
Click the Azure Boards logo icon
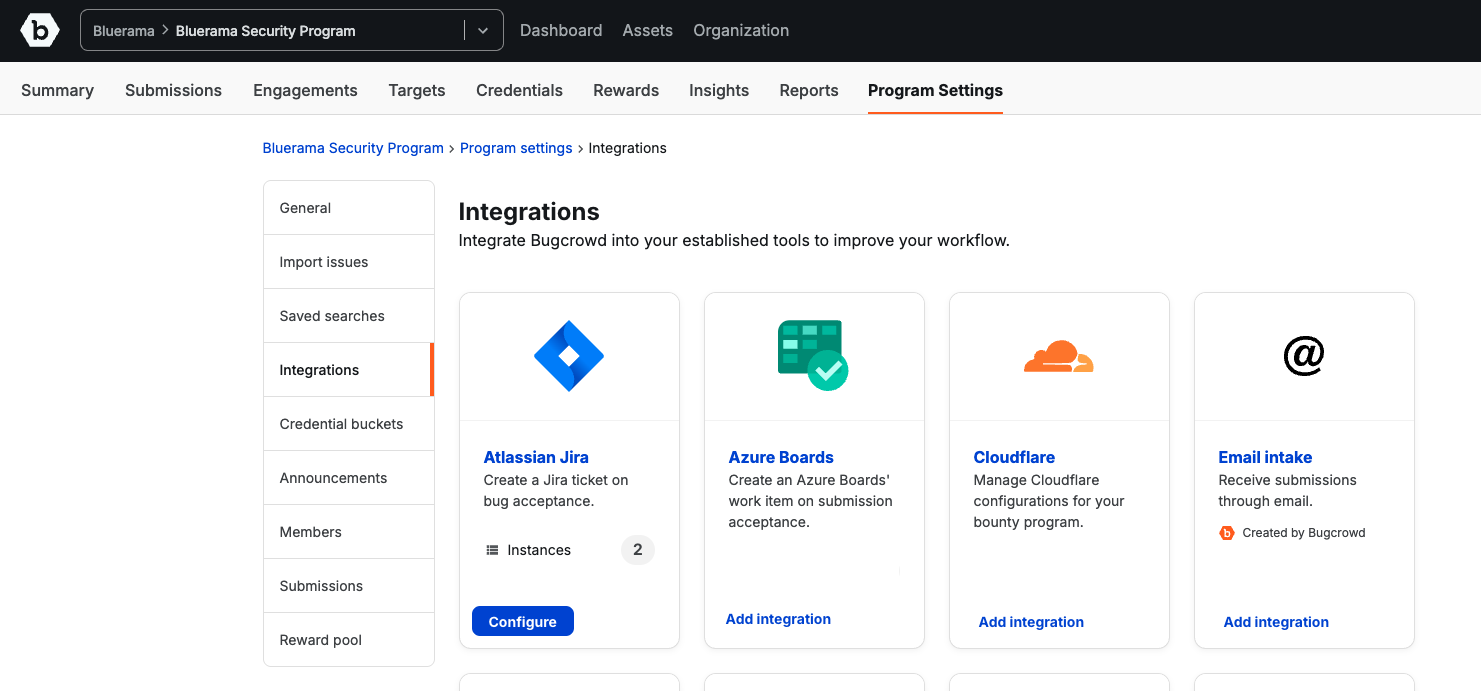(813, 355)
